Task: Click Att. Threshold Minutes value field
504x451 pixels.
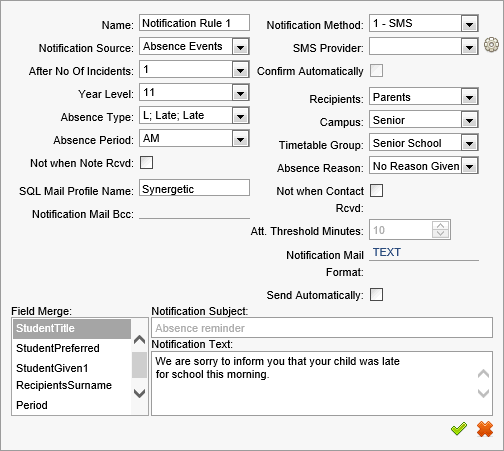Action: tap(401, 230)
